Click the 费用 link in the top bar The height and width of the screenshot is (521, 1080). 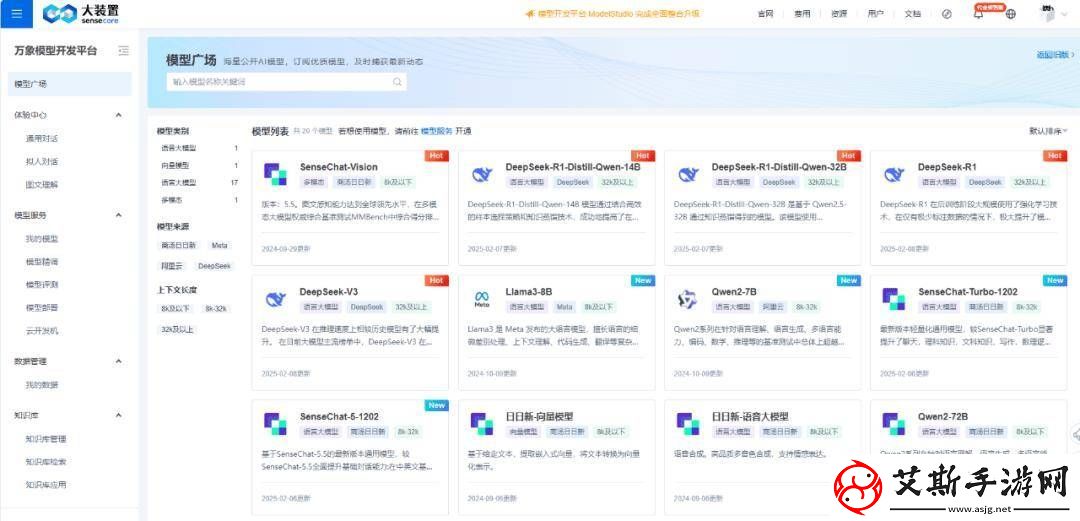[x=802, y=14]
